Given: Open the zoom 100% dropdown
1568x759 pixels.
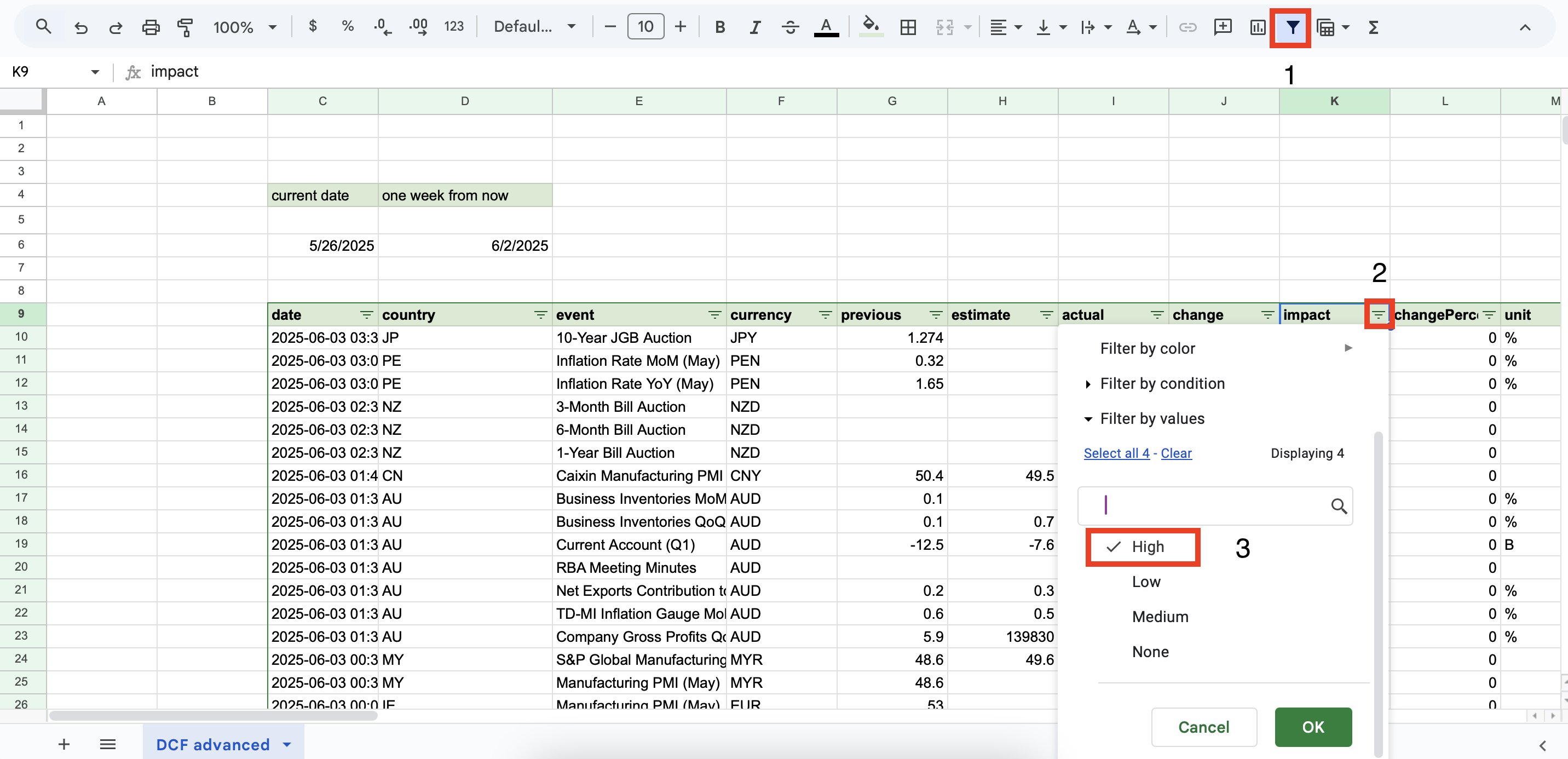Looking at the screenshot, I should (245, 27).
